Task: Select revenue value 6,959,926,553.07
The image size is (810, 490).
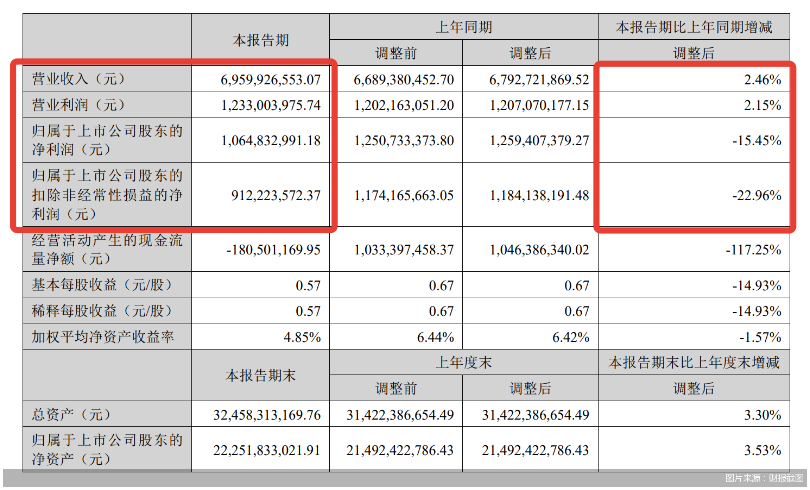Action: pyautogui.click(x=259, y=78)
